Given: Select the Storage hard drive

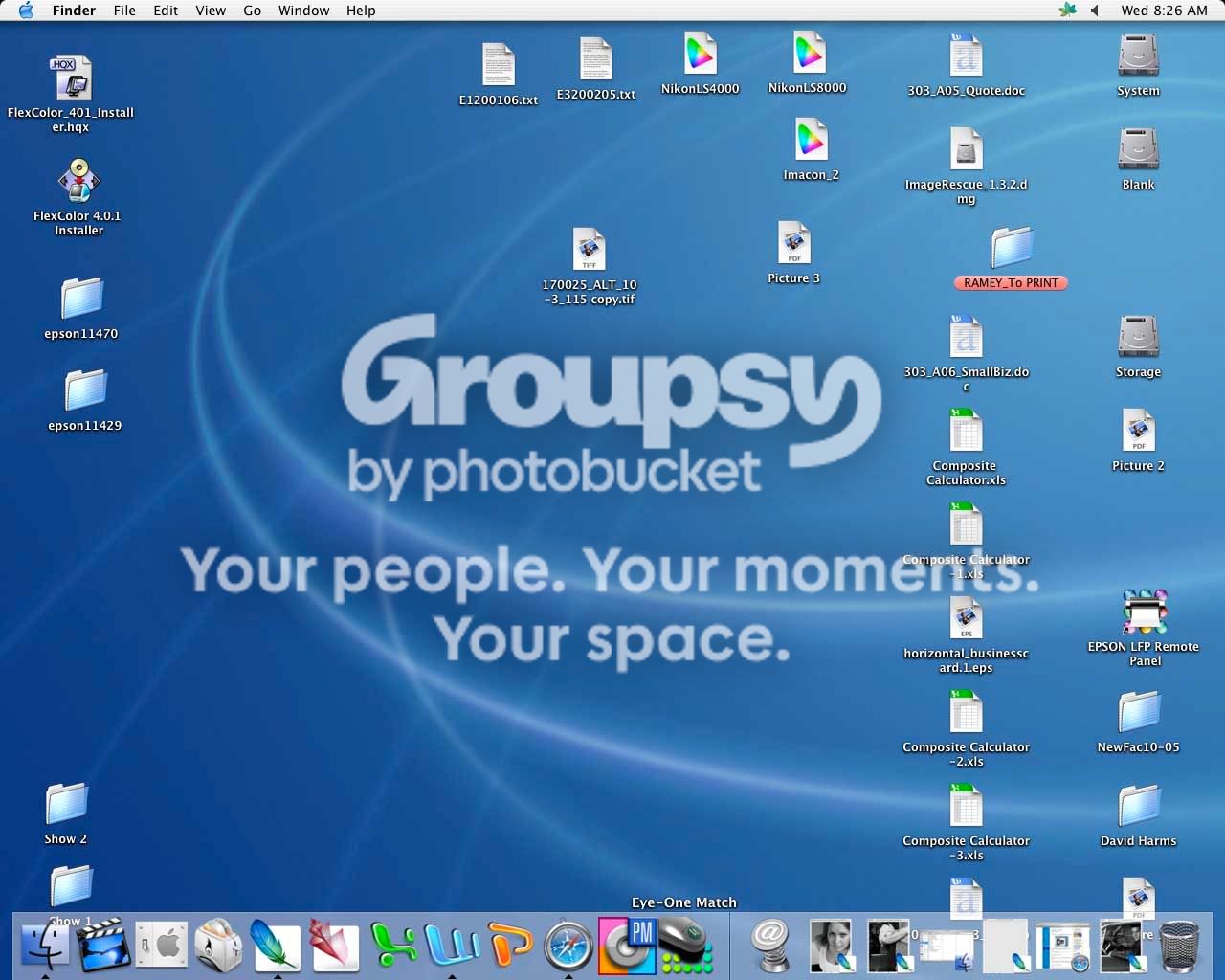Looking at the screenshot, I should point(1138,337).
